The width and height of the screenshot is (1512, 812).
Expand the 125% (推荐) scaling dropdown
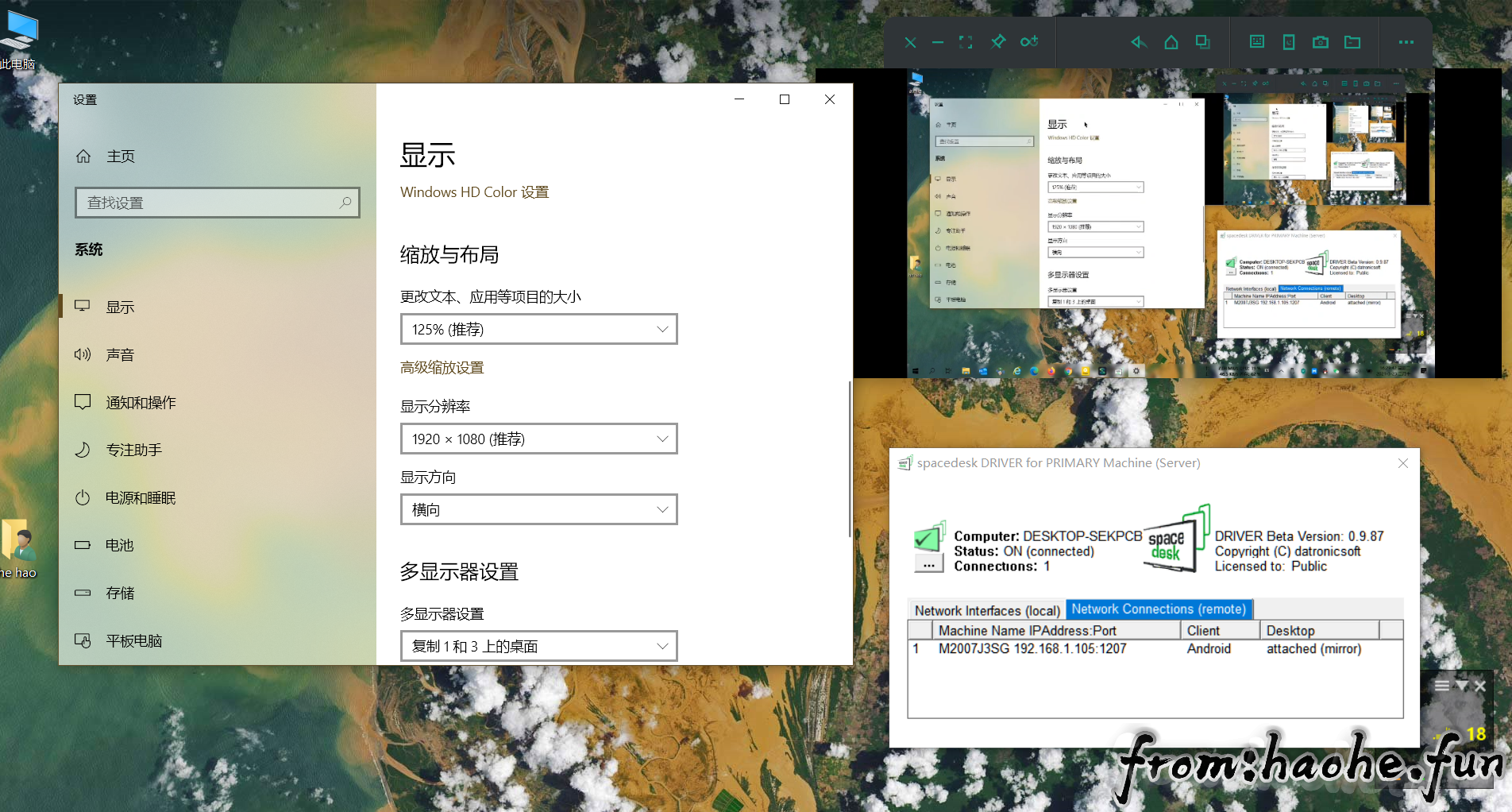[538, 329]
